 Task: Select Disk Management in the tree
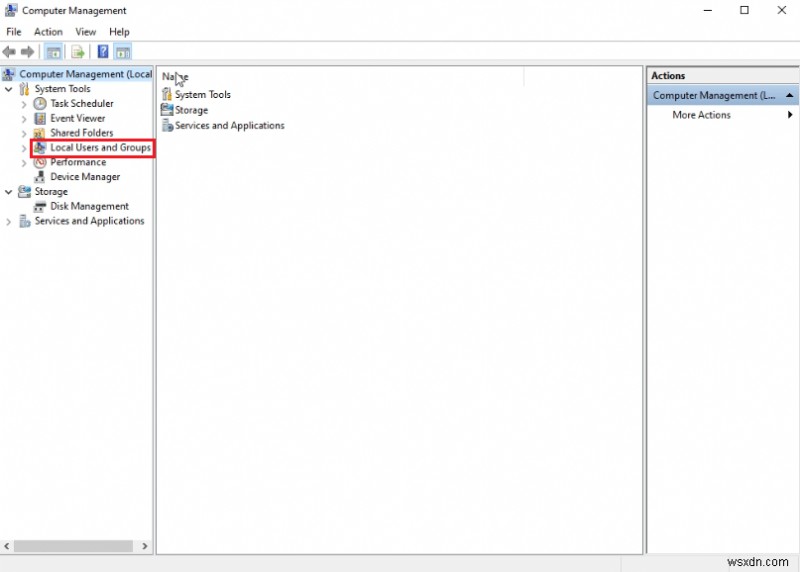(x=89, y=207)
